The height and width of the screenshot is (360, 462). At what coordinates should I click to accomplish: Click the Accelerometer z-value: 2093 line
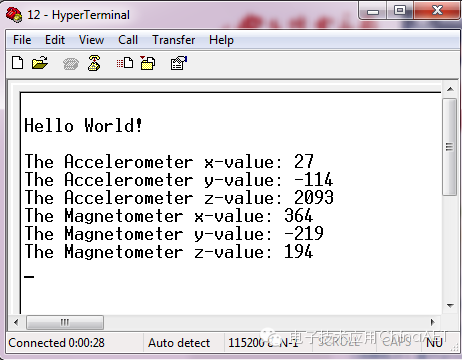pyautogui.click(x=179, y=198)
